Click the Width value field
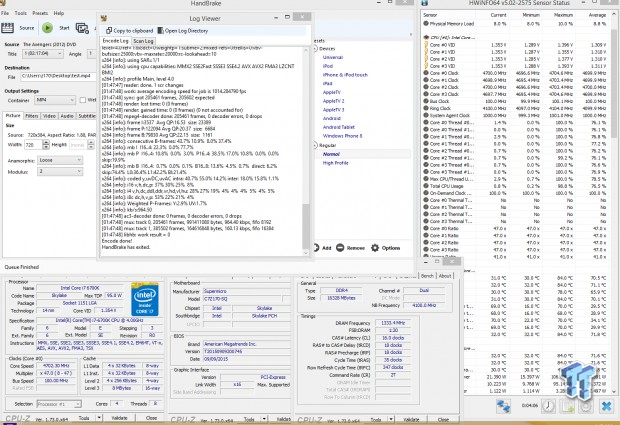This screenshot has width=620, height=425. click(33, 145)
